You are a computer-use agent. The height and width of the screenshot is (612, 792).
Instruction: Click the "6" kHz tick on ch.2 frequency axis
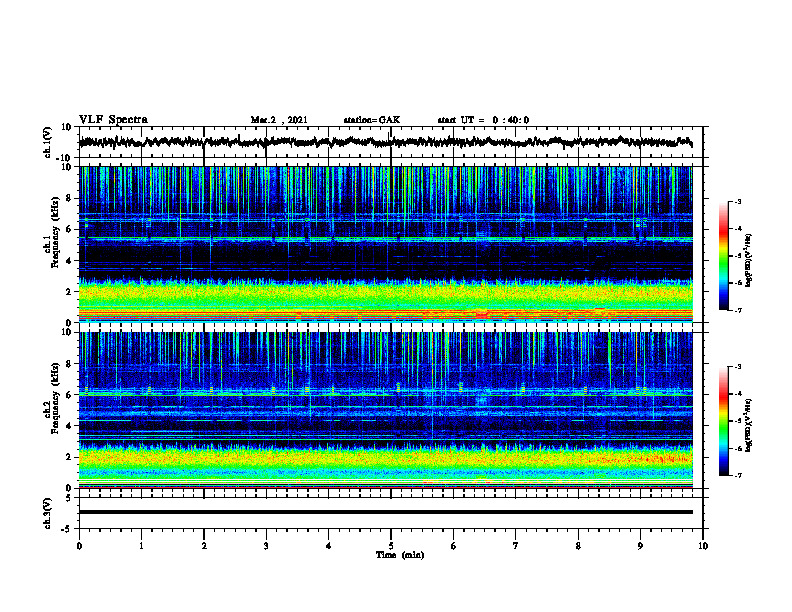tap(70, 395)
